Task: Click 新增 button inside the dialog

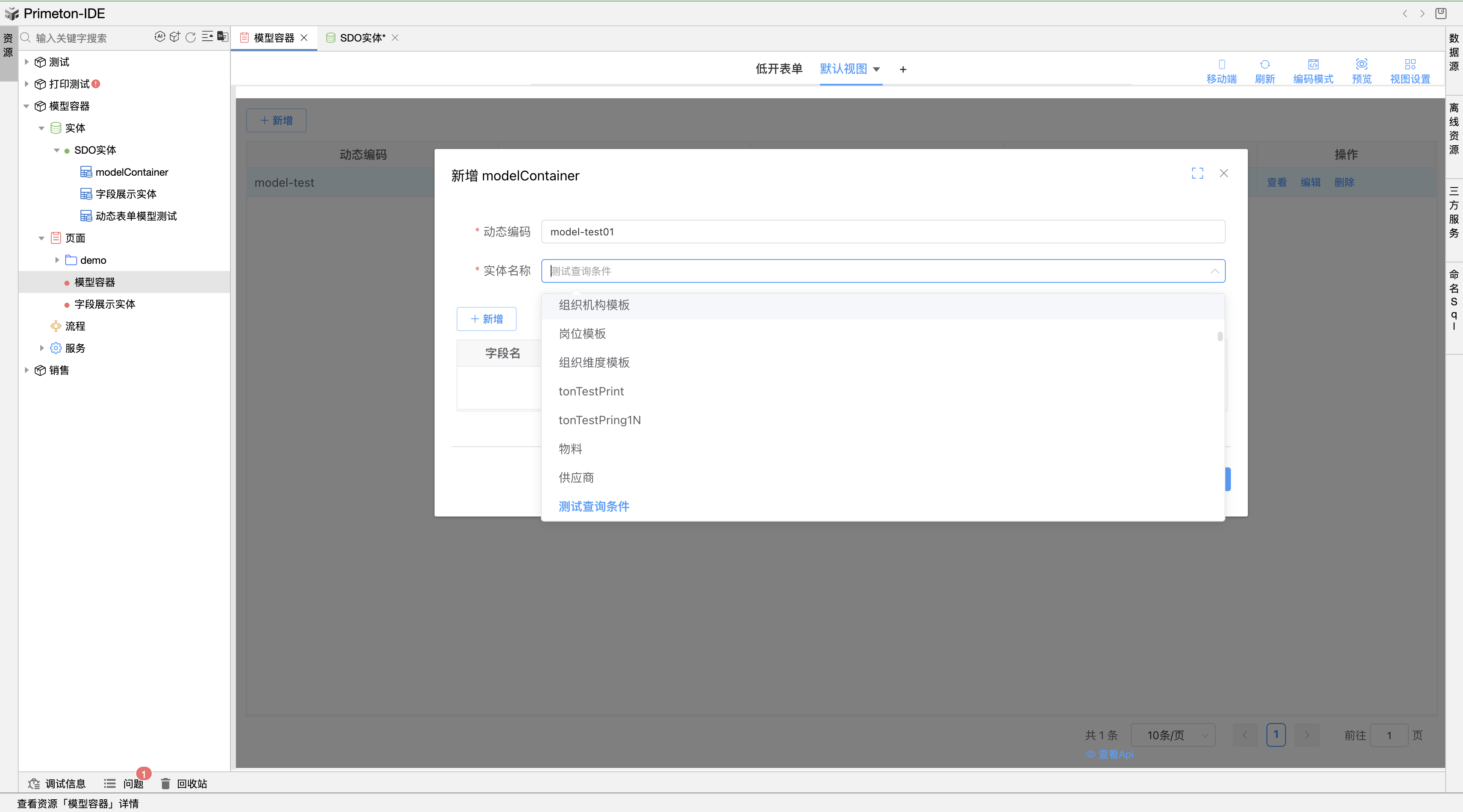Action: (487, 319)
